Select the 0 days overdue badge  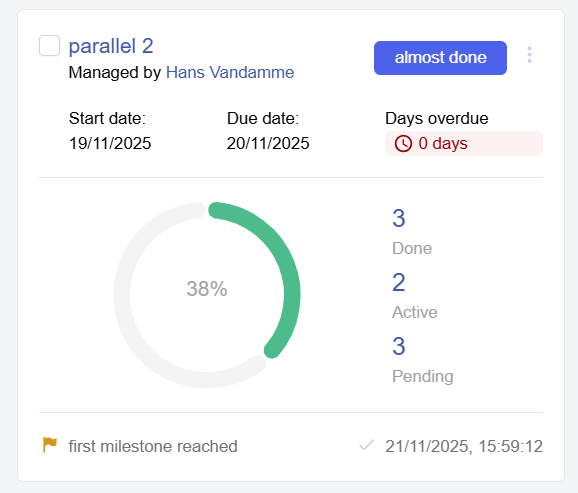464,143
